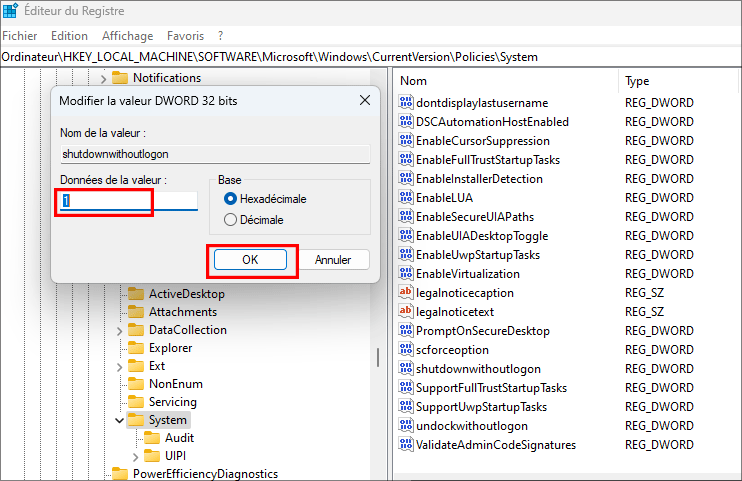Image resolution: width=742 pixels, height=481 pixels.
Task: Click the icon next to shutdownwithoutlogon entry
Action: (x=406, y=369)
